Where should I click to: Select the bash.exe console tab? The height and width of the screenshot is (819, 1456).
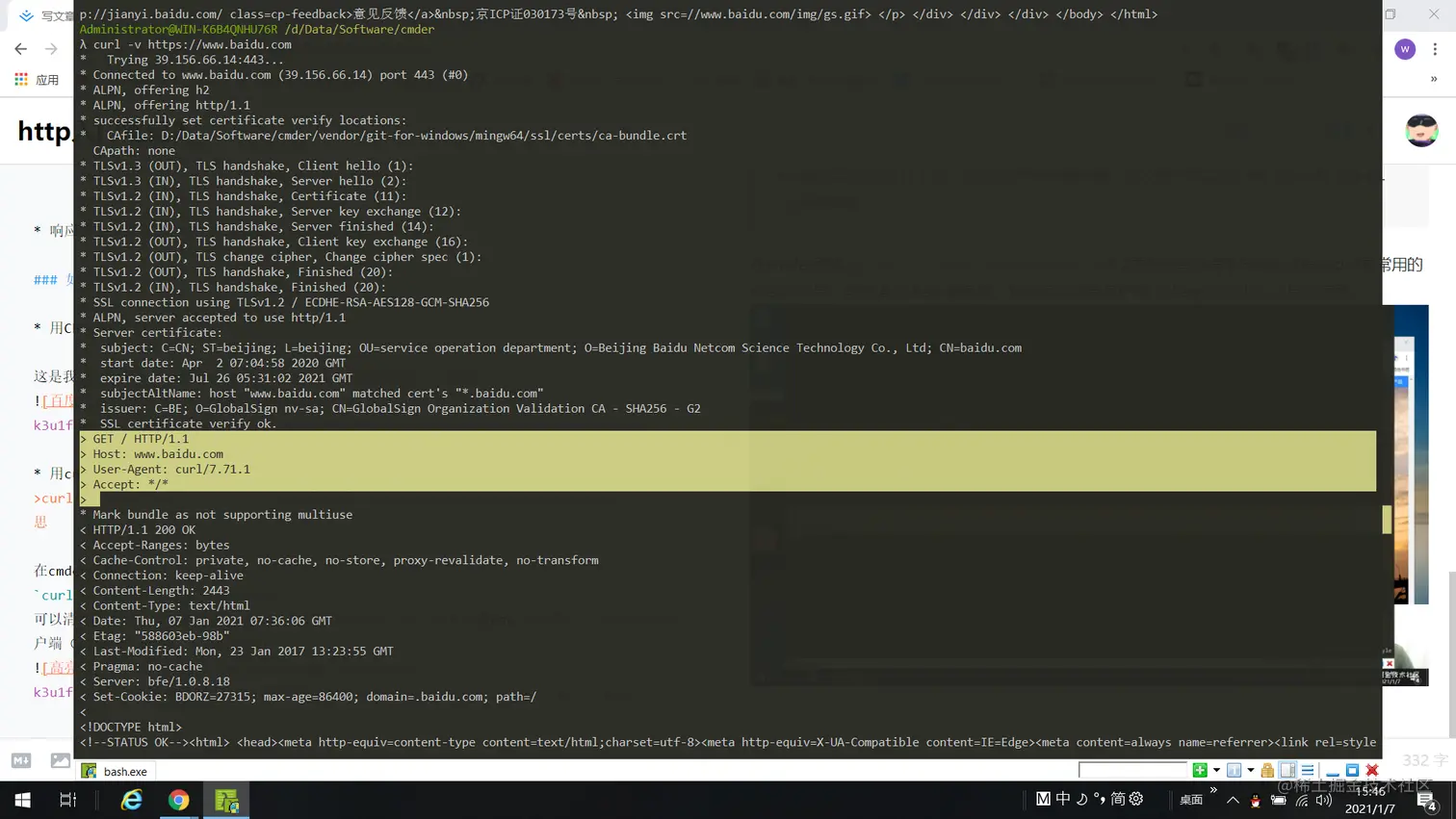click(x=116, y=771)
